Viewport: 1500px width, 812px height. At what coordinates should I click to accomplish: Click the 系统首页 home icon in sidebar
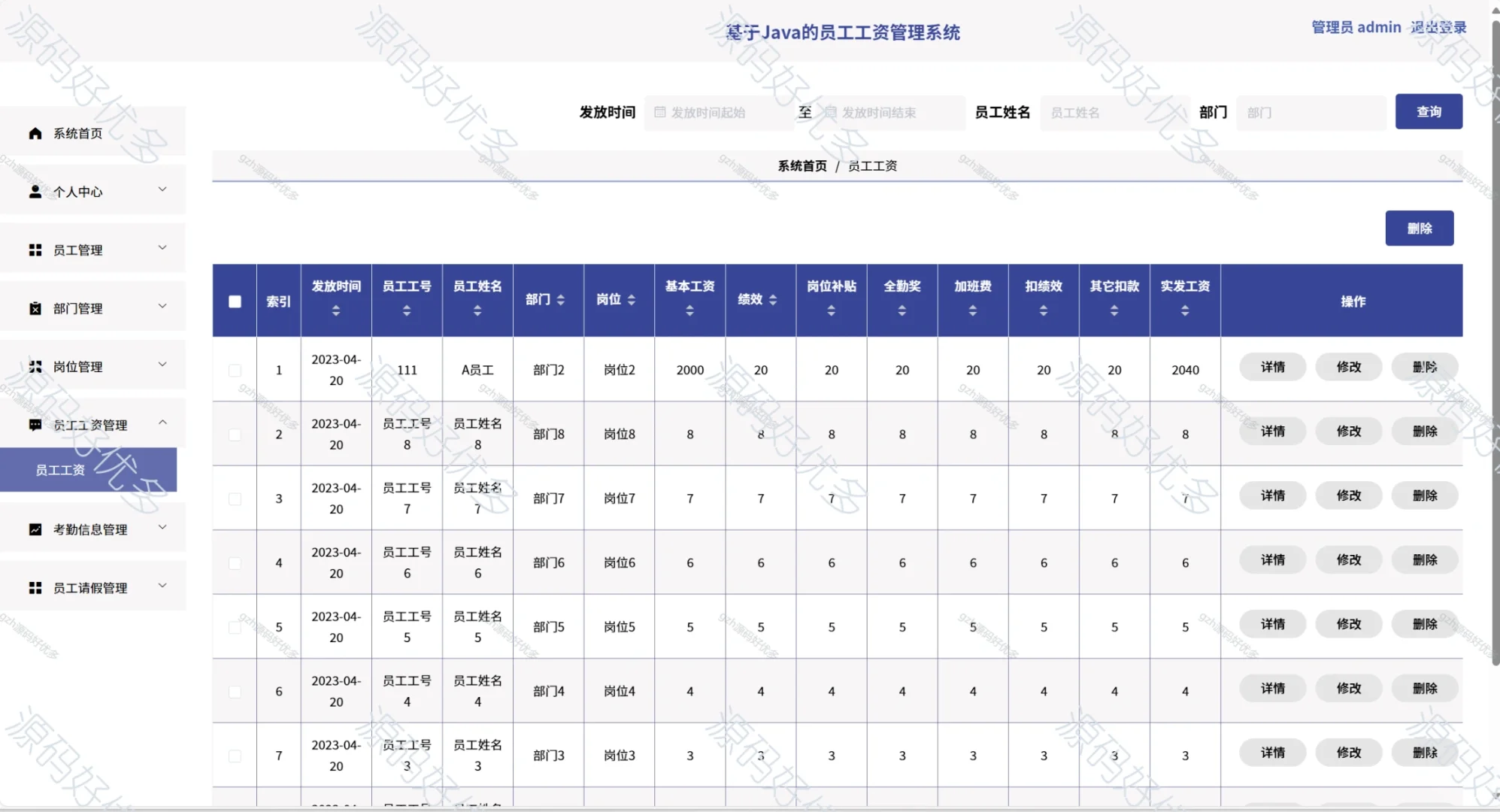[x=34, y=133]
